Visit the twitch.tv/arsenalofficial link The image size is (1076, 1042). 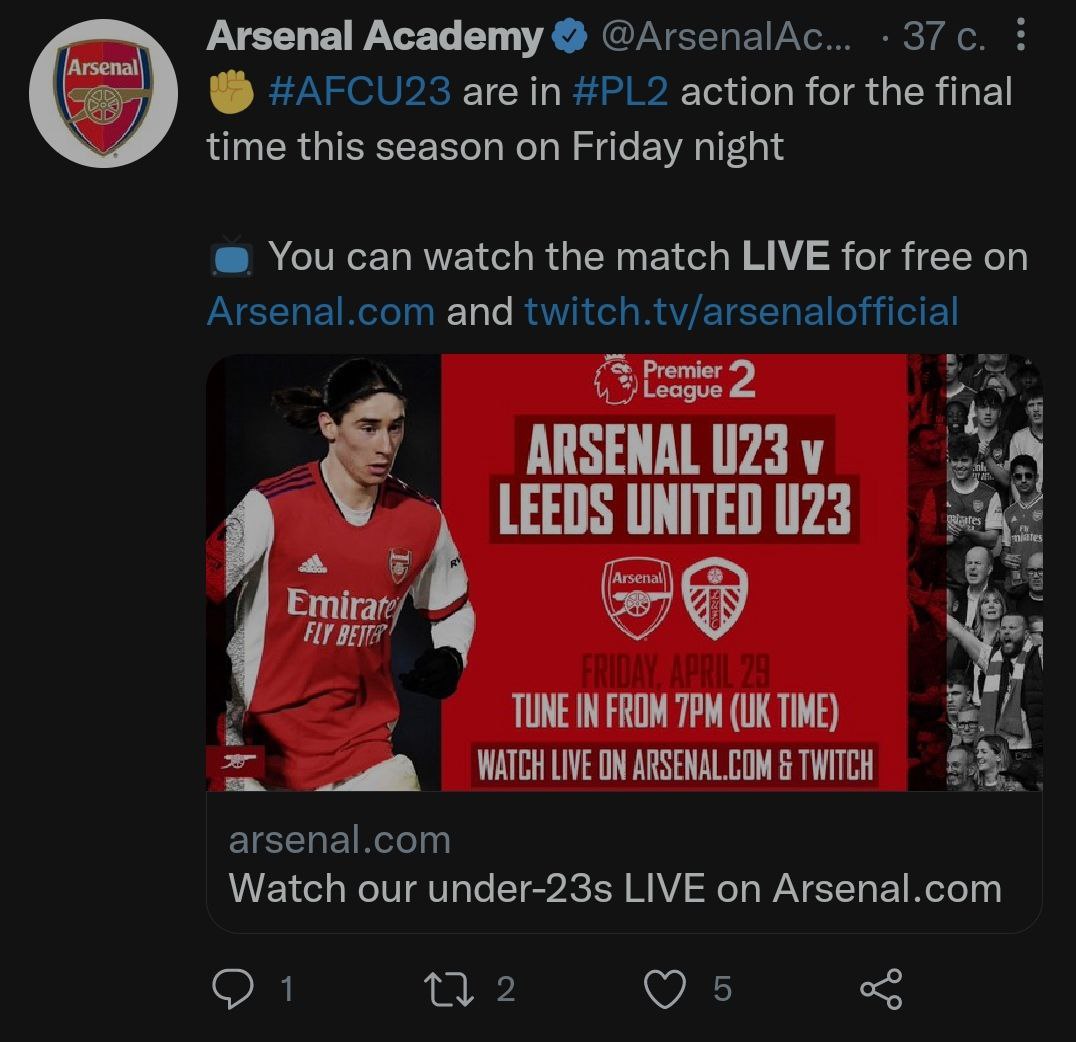point(741,311)
